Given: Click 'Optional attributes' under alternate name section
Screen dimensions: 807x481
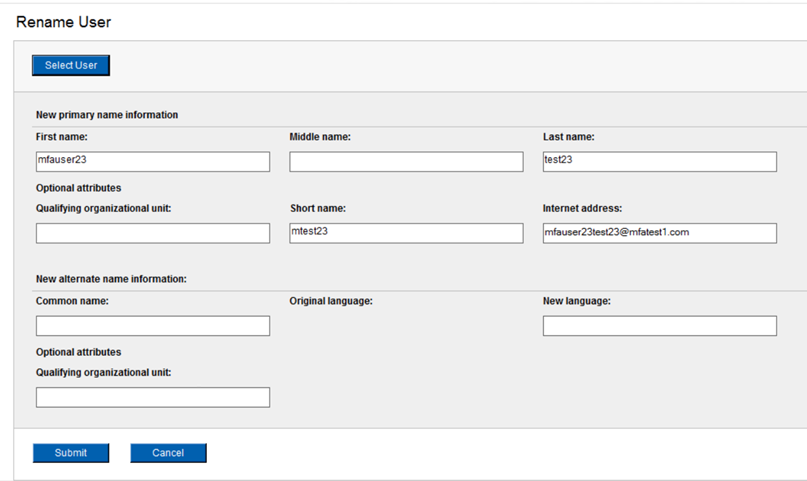Looking at the screenshot, I should [79, 352].
